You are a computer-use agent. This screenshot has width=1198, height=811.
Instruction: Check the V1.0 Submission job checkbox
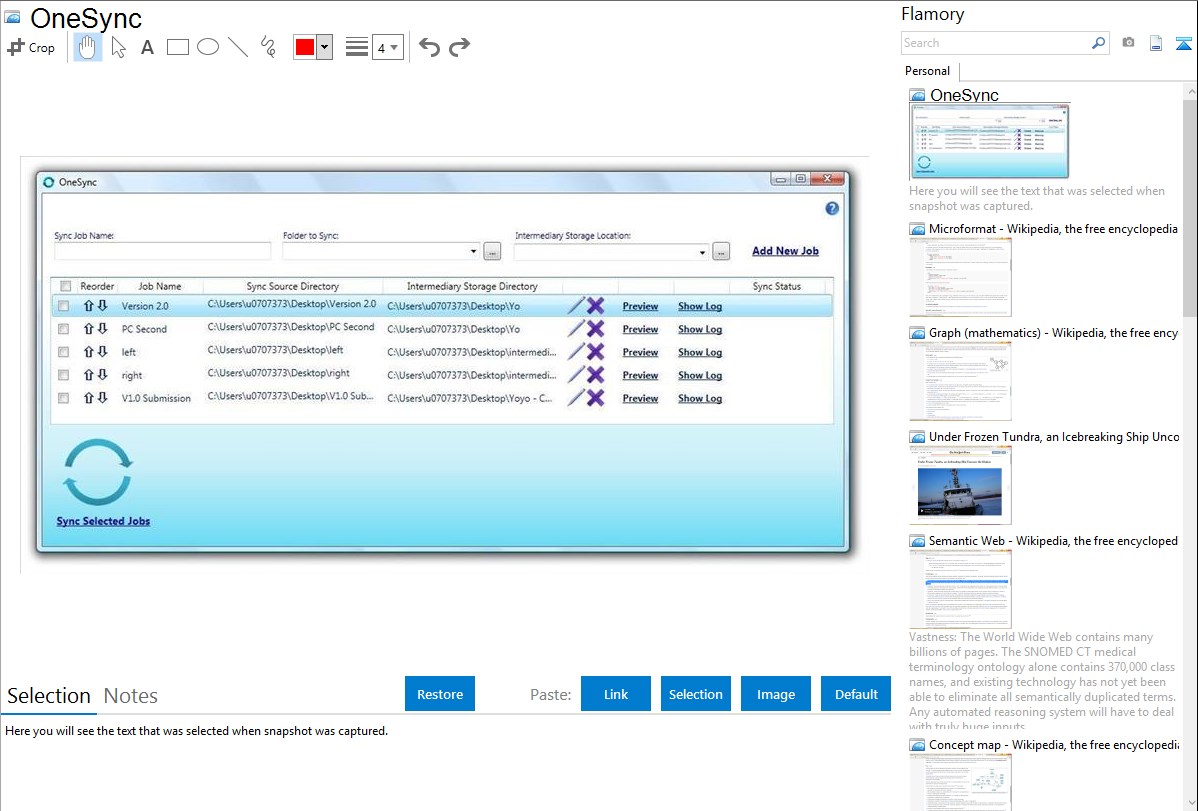63,397
